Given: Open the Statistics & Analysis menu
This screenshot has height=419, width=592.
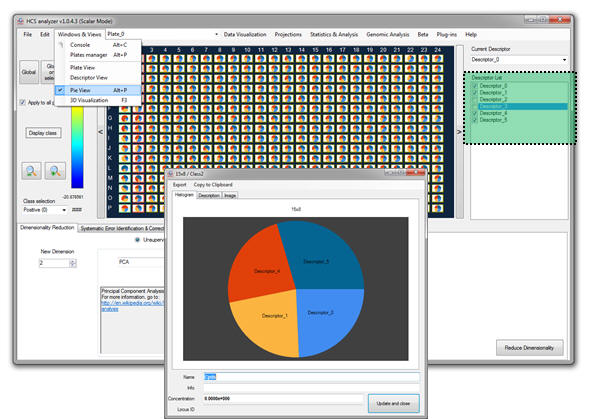Looking at the screenshot, I should click(334, 34).
